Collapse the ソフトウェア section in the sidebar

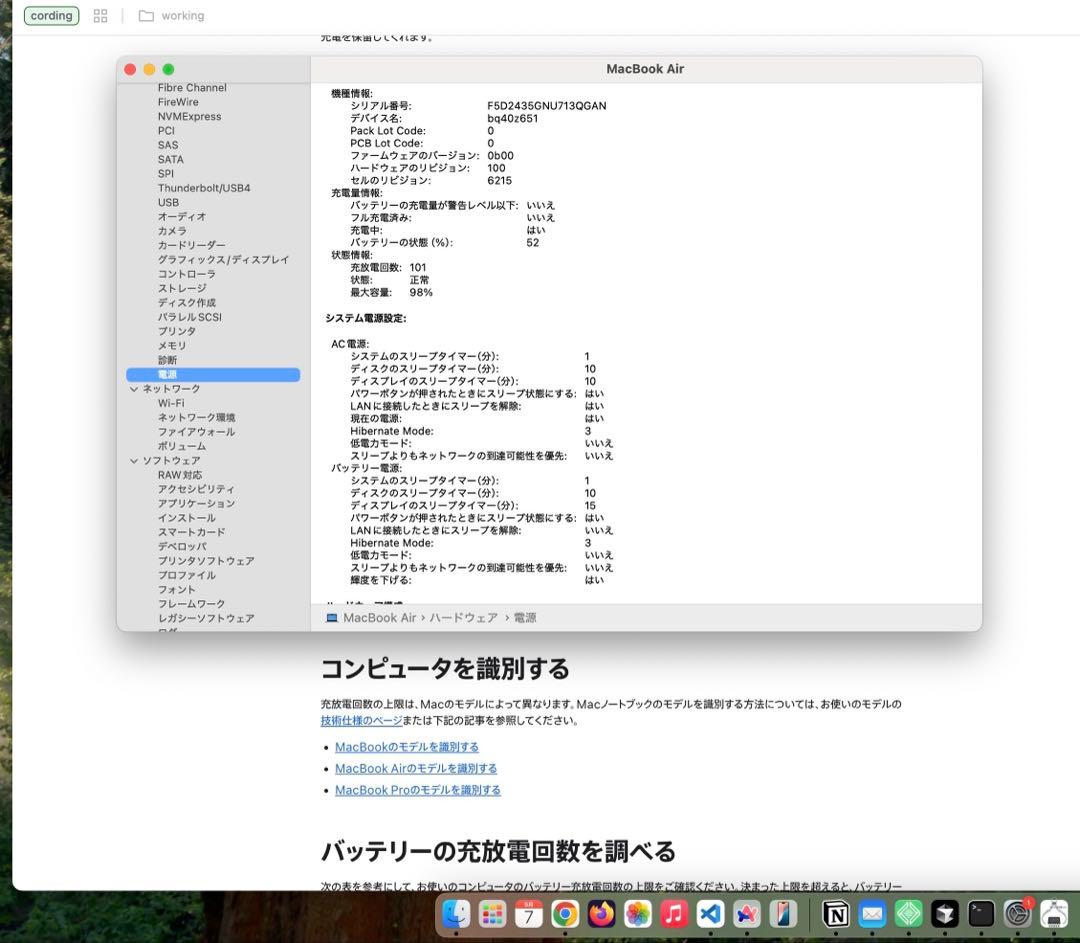(x=135, y=460)
